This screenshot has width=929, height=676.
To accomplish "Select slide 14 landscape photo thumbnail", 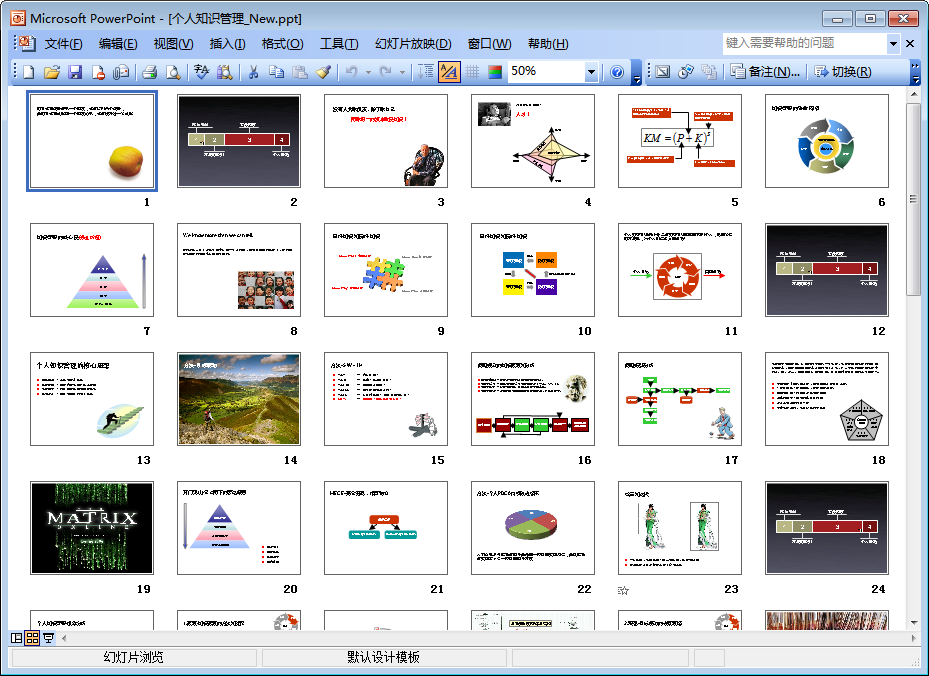I will click(239, 399).
